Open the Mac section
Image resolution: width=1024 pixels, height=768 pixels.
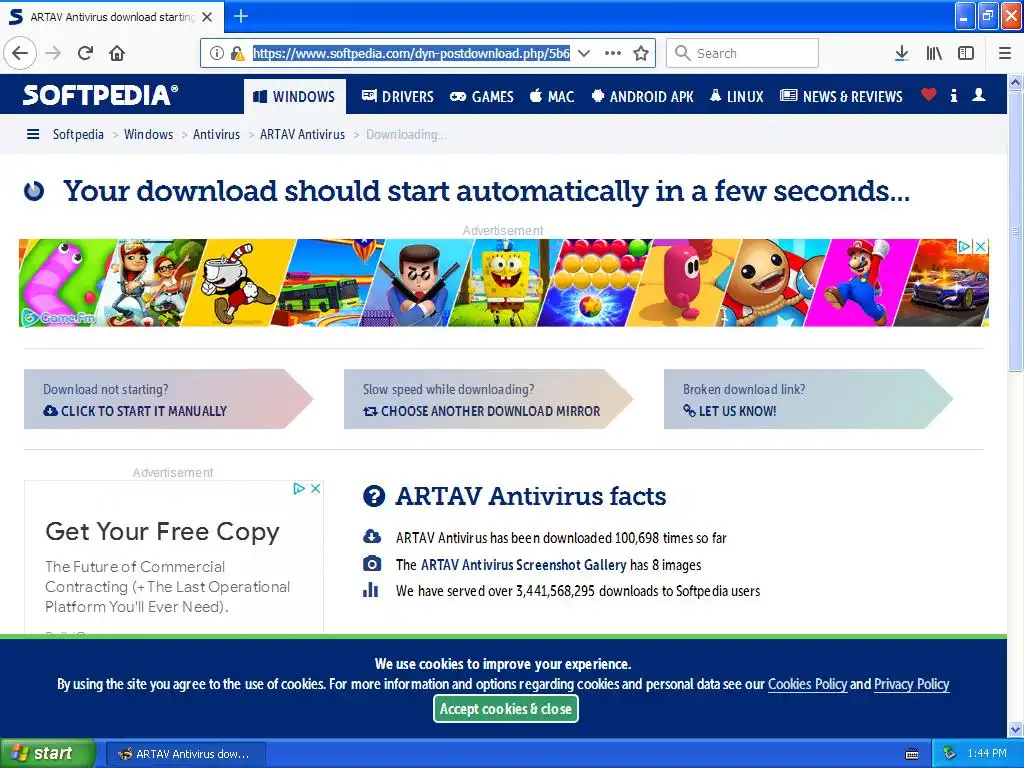(x=552, y=97)
